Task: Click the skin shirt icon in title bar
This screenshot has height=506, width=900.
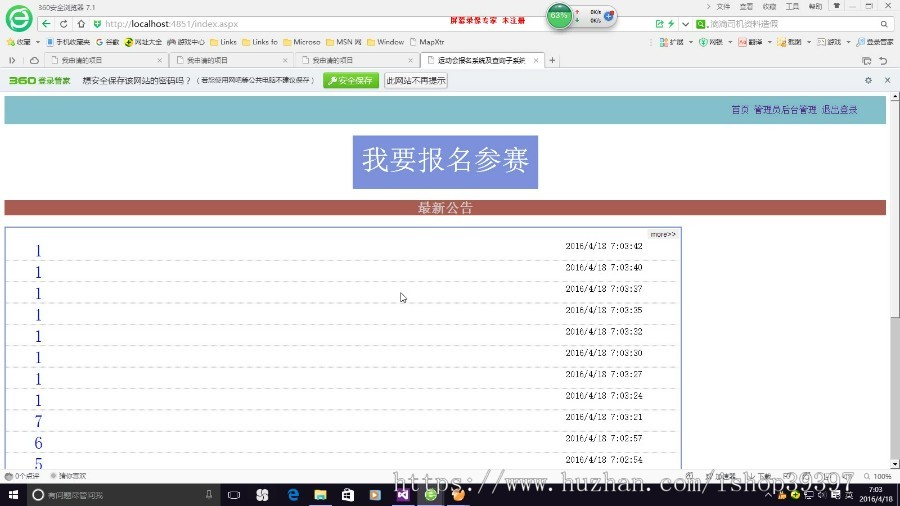Action: click(x=836, y=6)
